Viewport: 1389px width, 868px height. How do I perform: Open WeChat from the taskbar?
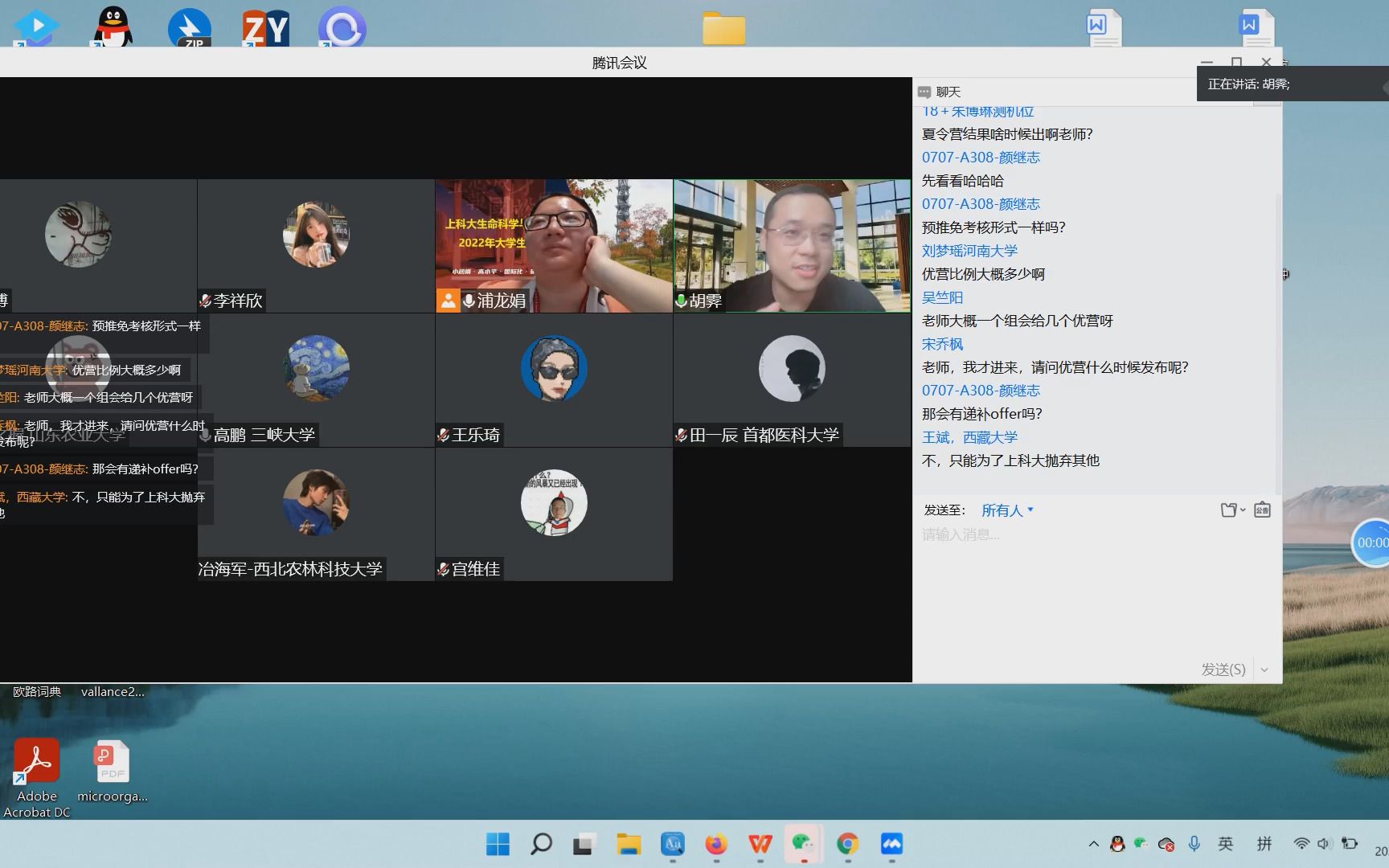click(803, 844)
